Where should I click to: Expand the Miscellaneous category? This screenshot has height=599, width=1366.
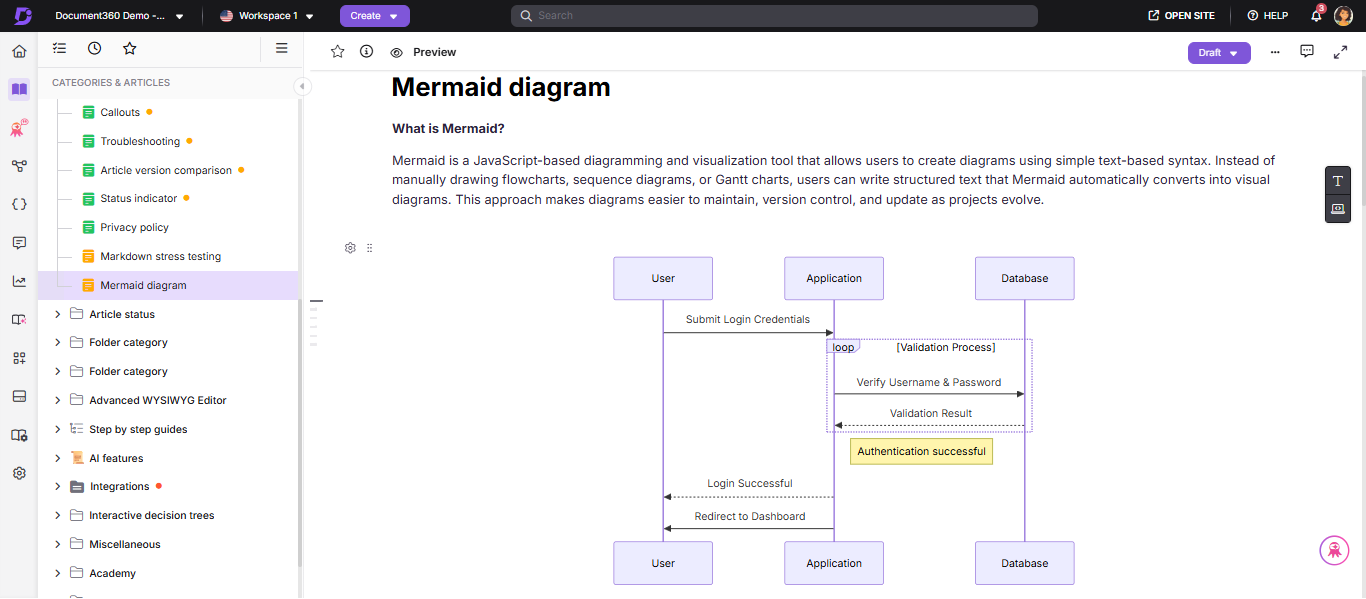(x=57, y=544)
